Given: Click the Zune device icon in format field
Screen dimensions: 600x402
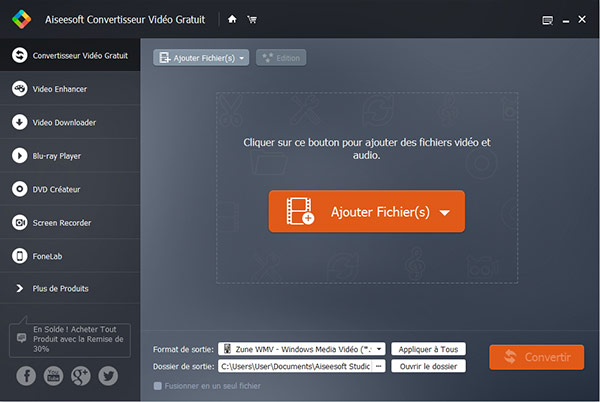Looking at the screenshot, I should (x=227, y=348).
